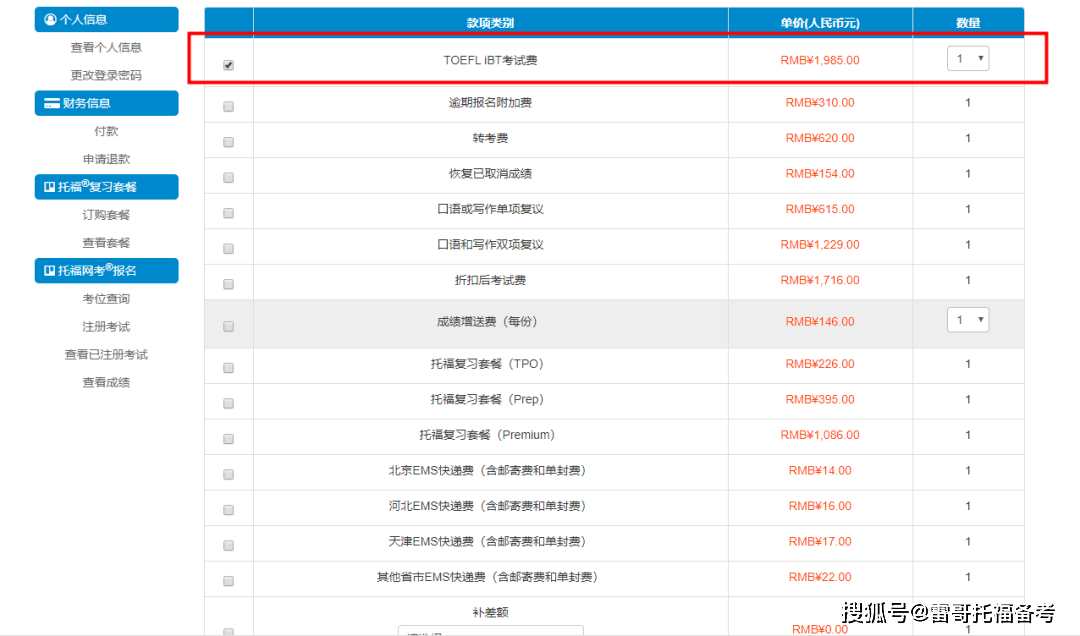Select the 成绩增送费（每份） checkbox
This screenshot has height=636, width=1080.
pos(228,327)
